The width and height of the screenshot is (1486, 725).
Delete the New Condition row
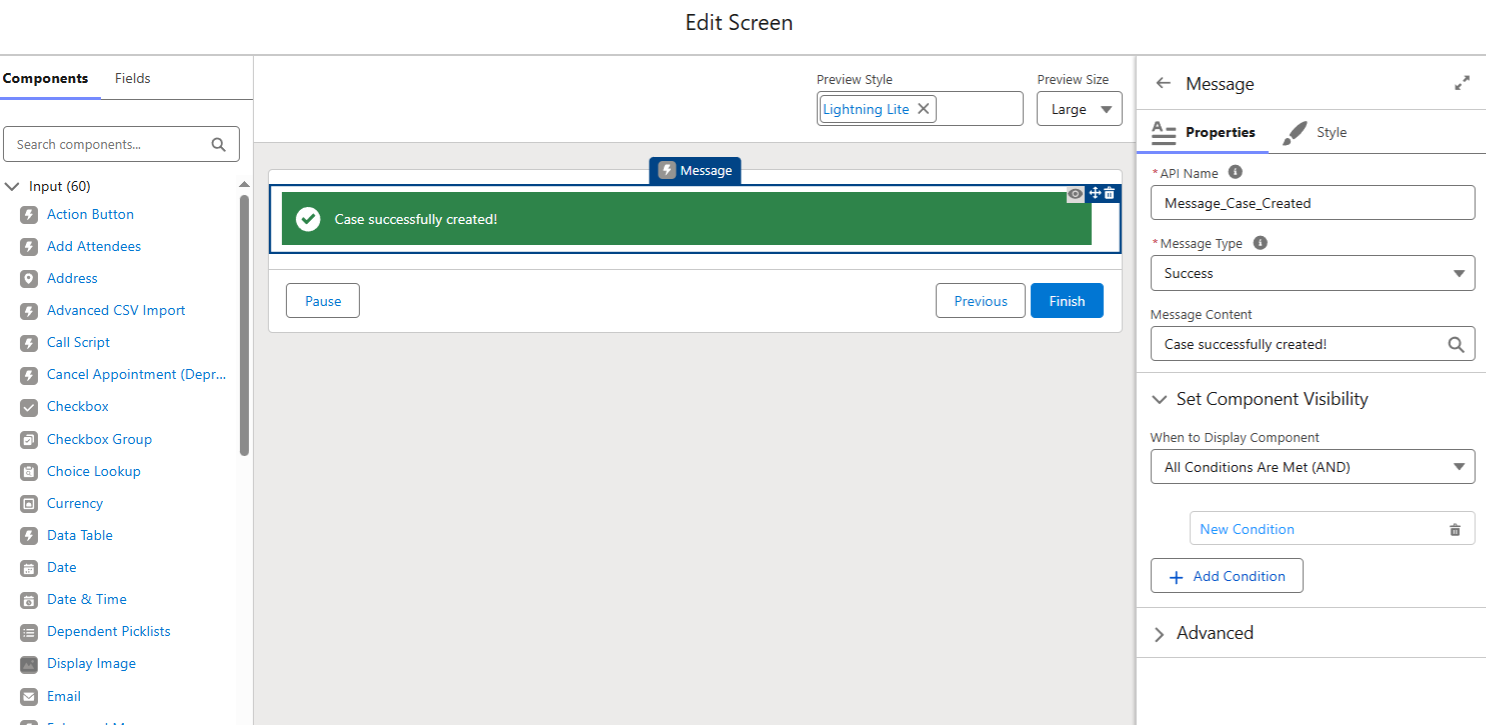[1455, 530]
